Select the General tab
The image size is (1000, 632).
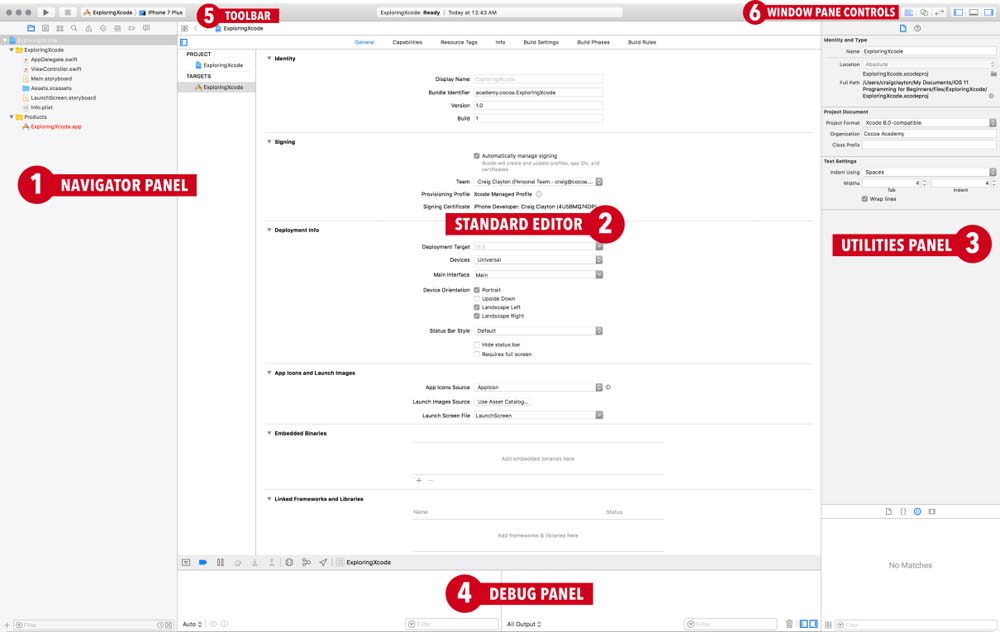coord(364,42)
